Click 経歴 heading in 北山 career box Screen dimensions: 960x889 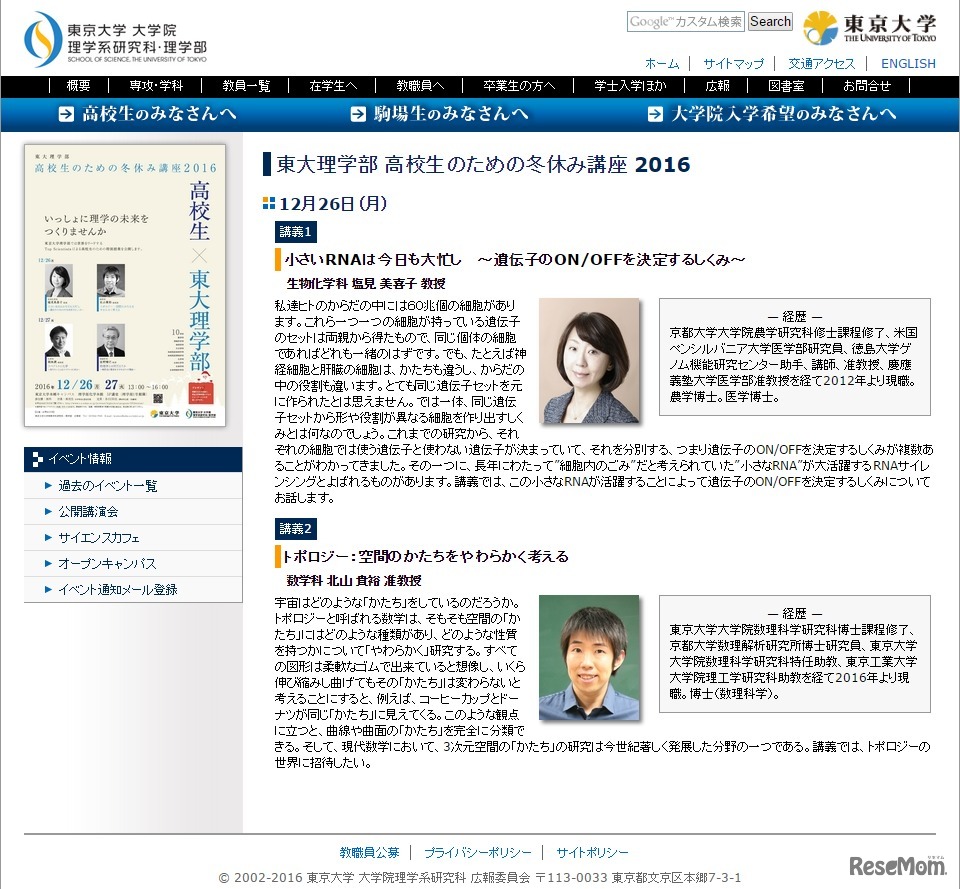point(795,613)
